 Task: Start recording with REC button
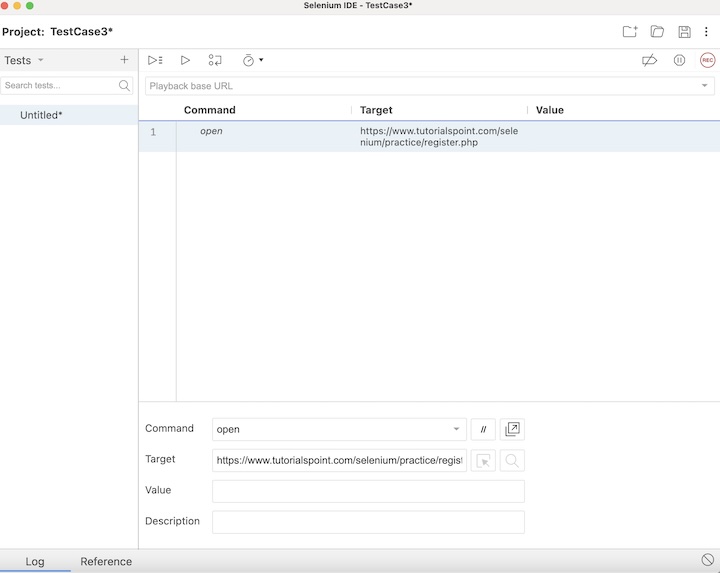(707, 61)
